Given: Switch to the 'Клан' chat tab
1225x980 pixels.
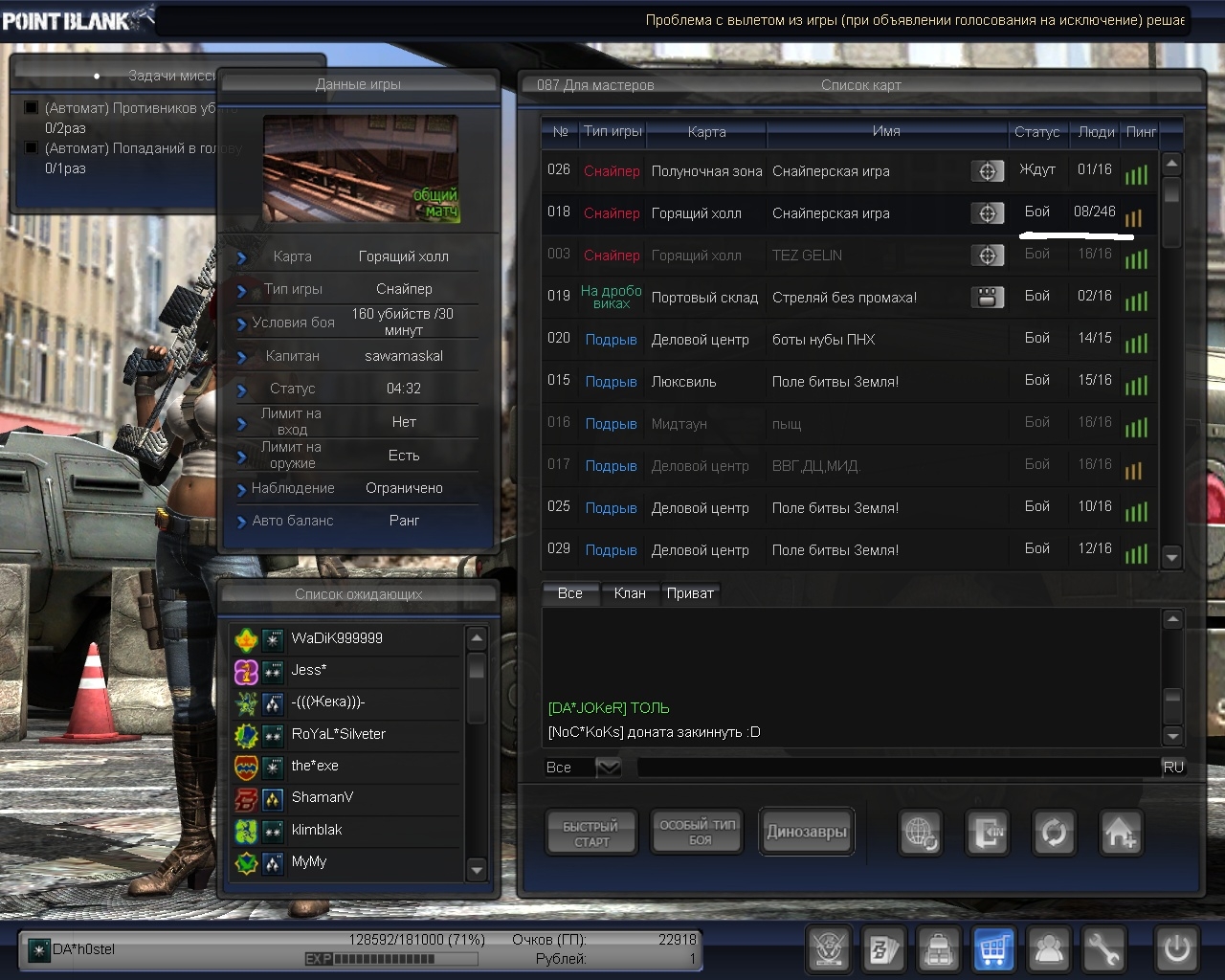Looking at the screenshot, I should (x=629, y=593).
